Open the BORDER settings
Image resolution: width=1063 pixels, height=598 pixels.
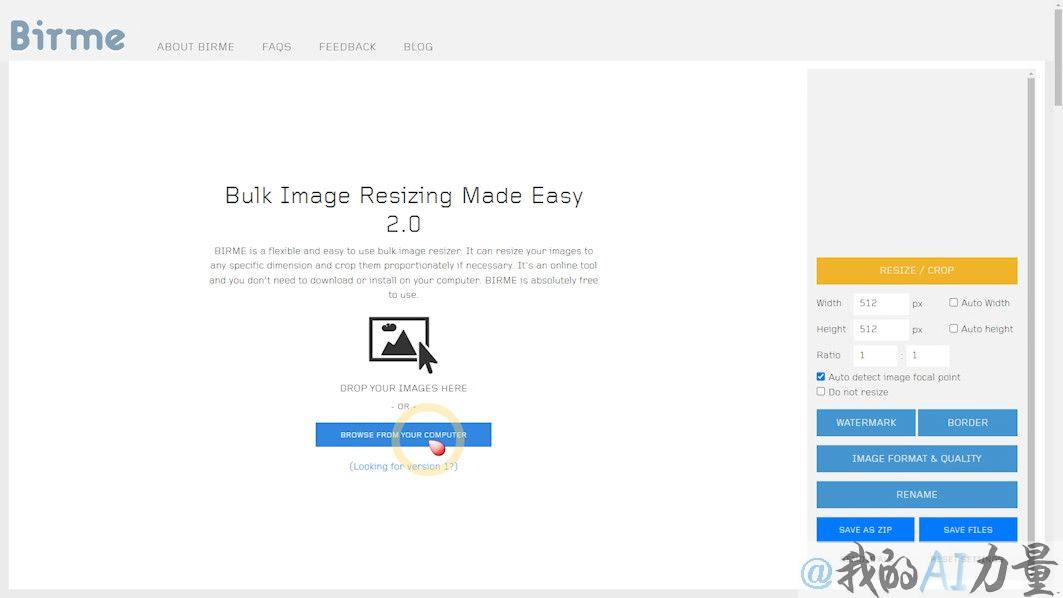967,422
